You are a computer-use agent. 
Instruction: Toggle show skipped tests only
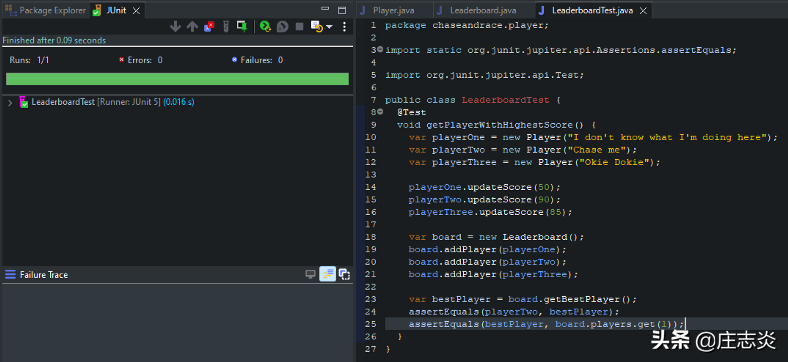(226, 27)
